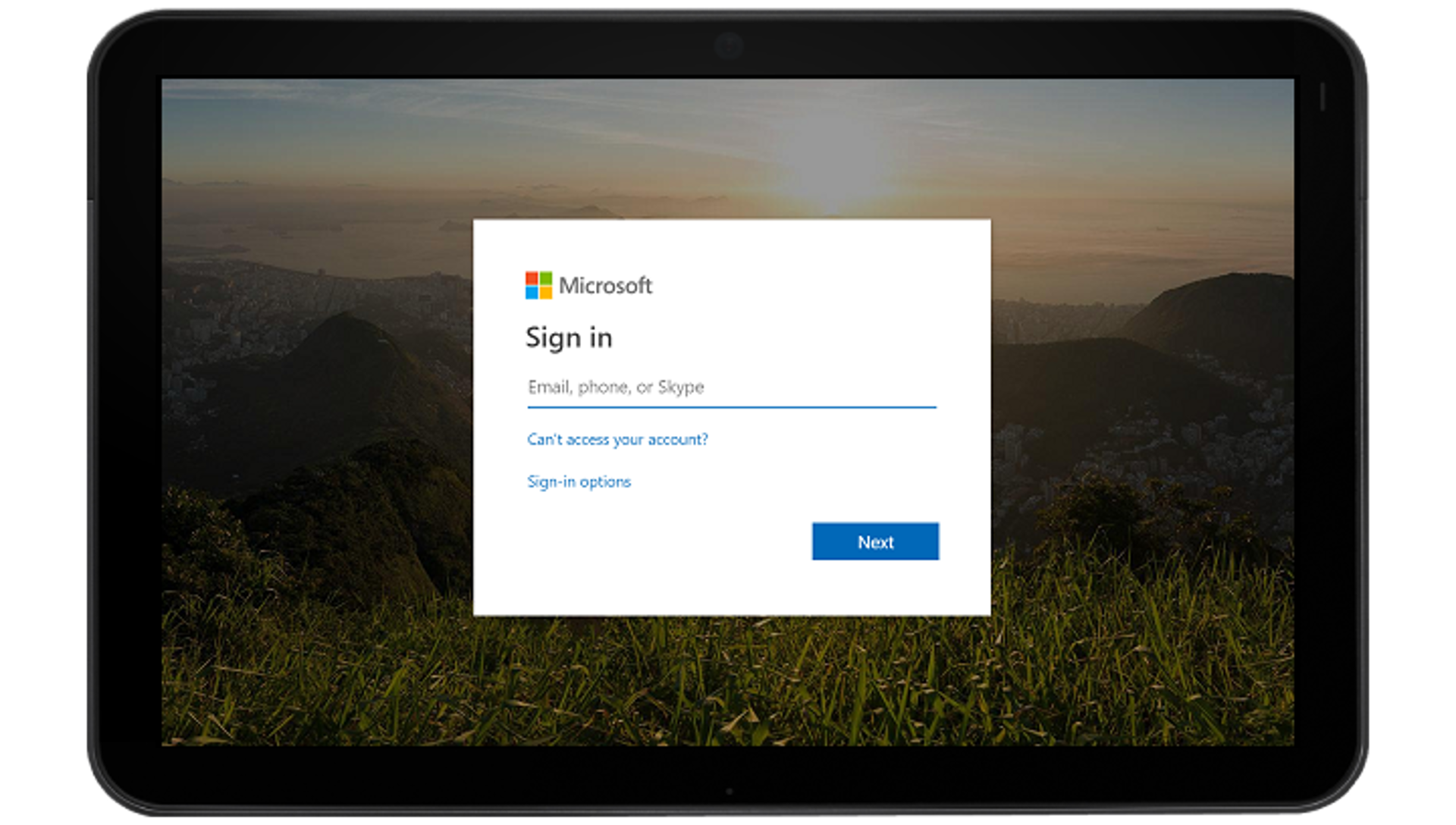
Task: Click the yellow square of Microsoft logo
Action: coord(545,292)
